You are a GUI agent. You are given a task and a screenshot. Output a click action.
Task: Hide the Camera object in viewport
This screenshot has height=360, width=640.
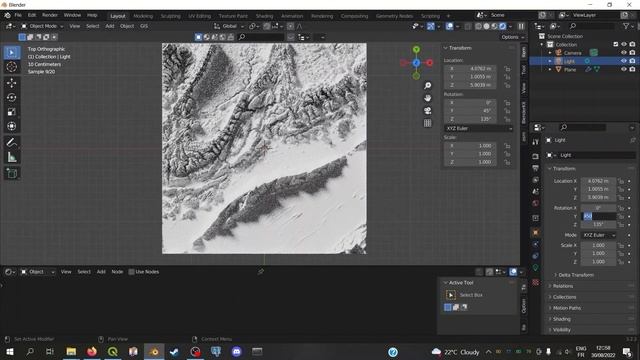coord(624,53)
